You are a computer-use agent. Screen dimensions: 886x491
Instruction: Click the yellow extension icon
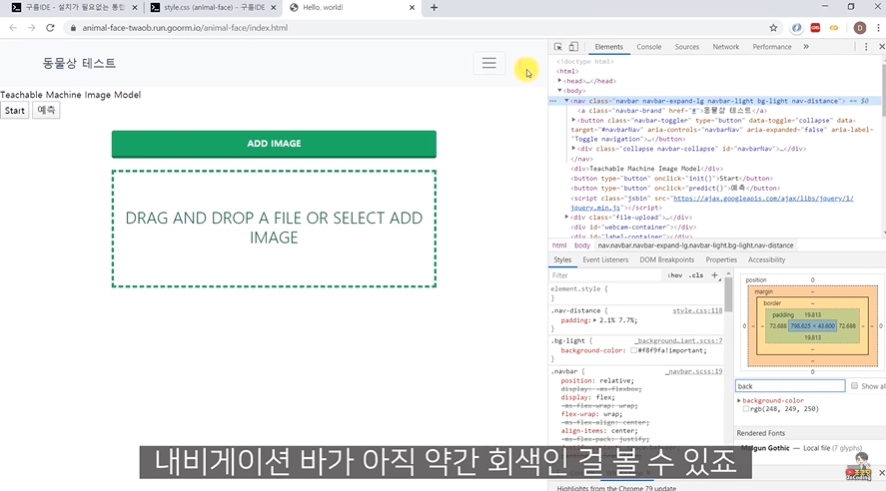click(x=833, y=28)
